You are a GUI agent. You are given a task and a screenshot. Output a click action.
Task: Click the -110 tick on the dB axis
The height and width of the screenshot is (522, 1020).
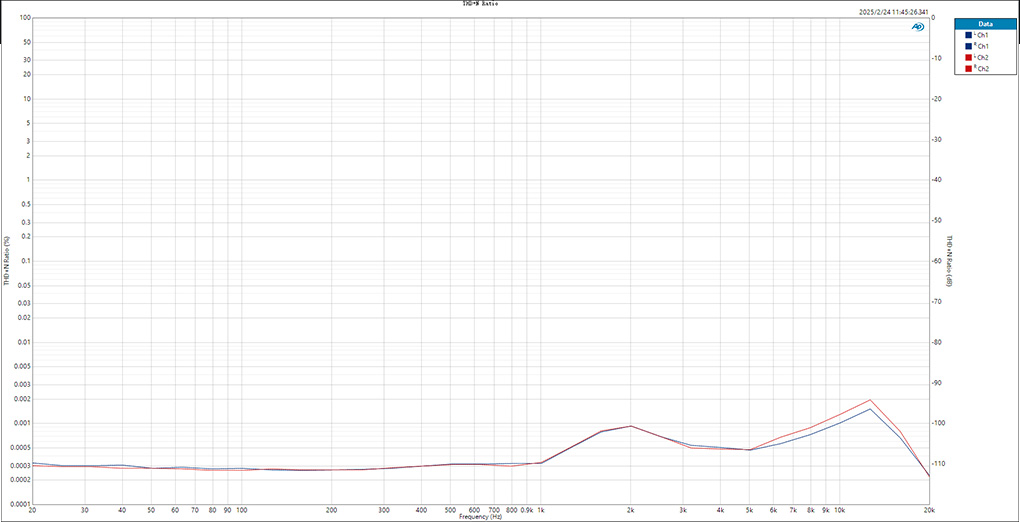click(x=937, y=464)
